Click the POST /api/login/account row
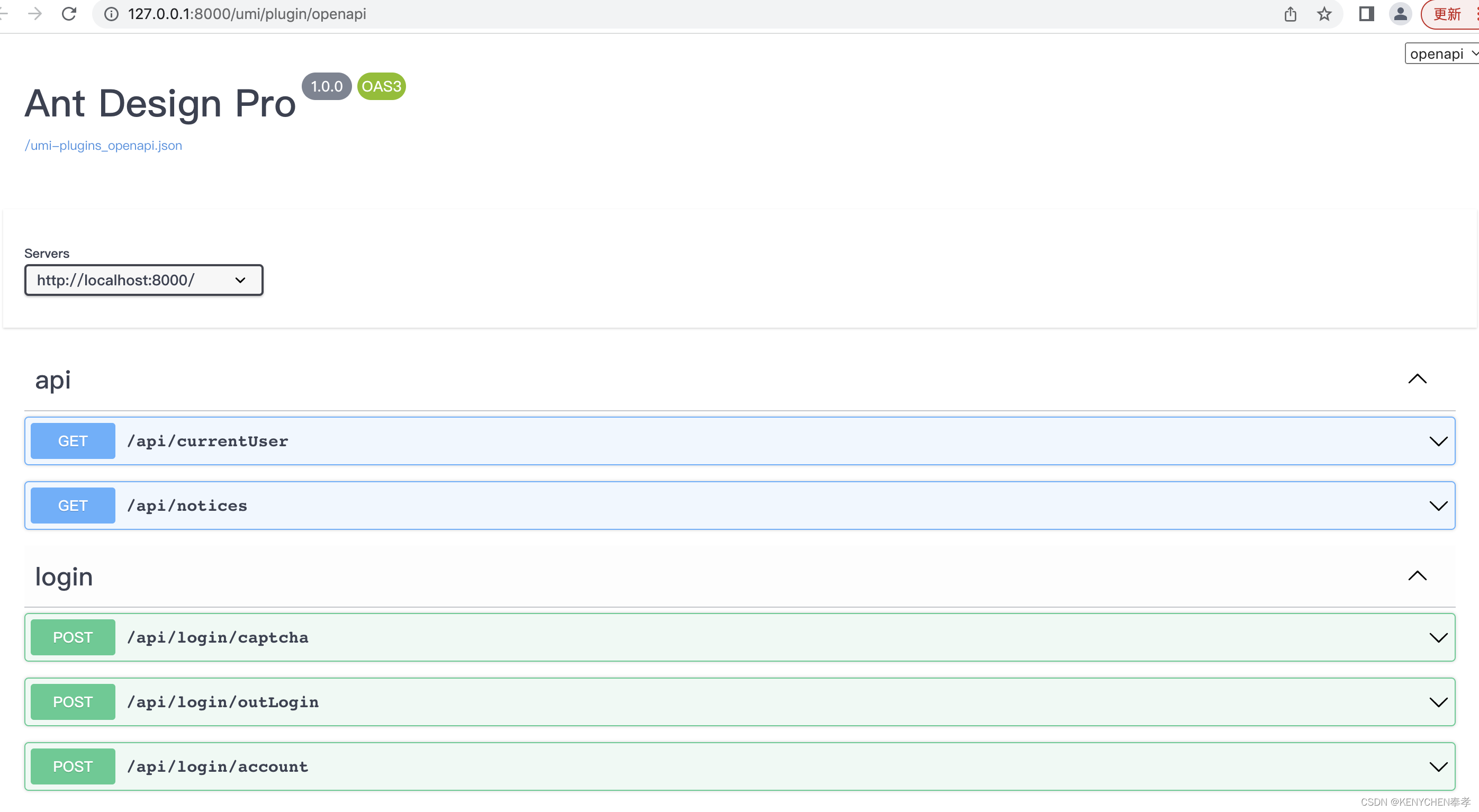The height and width of the screenshot is (812, 1479). coord(739,766)
